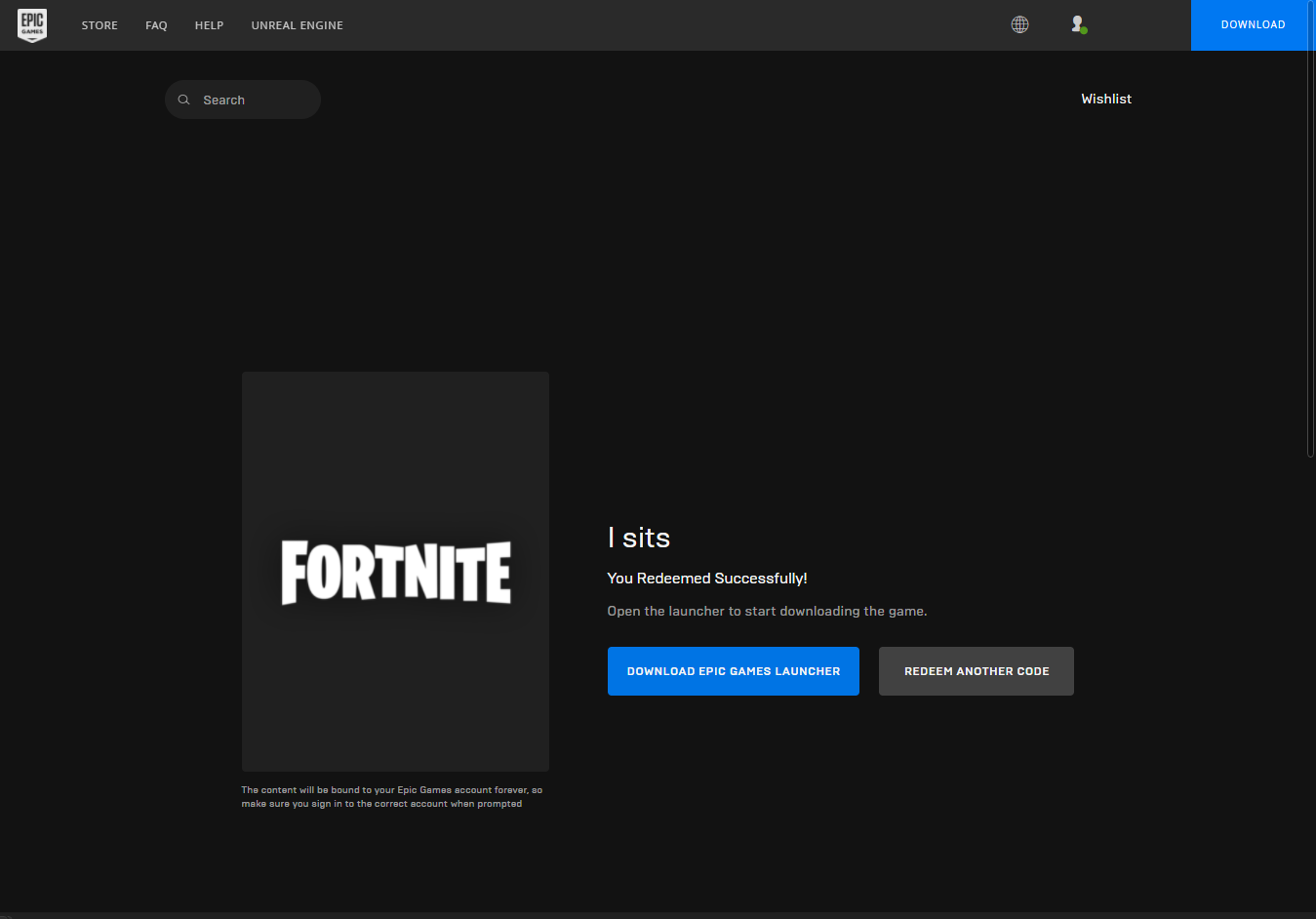Click 'Open the launcher to start downloading' text
Image resolution: width=1316 pixels, height=919 pixels.
click(767, 611)
